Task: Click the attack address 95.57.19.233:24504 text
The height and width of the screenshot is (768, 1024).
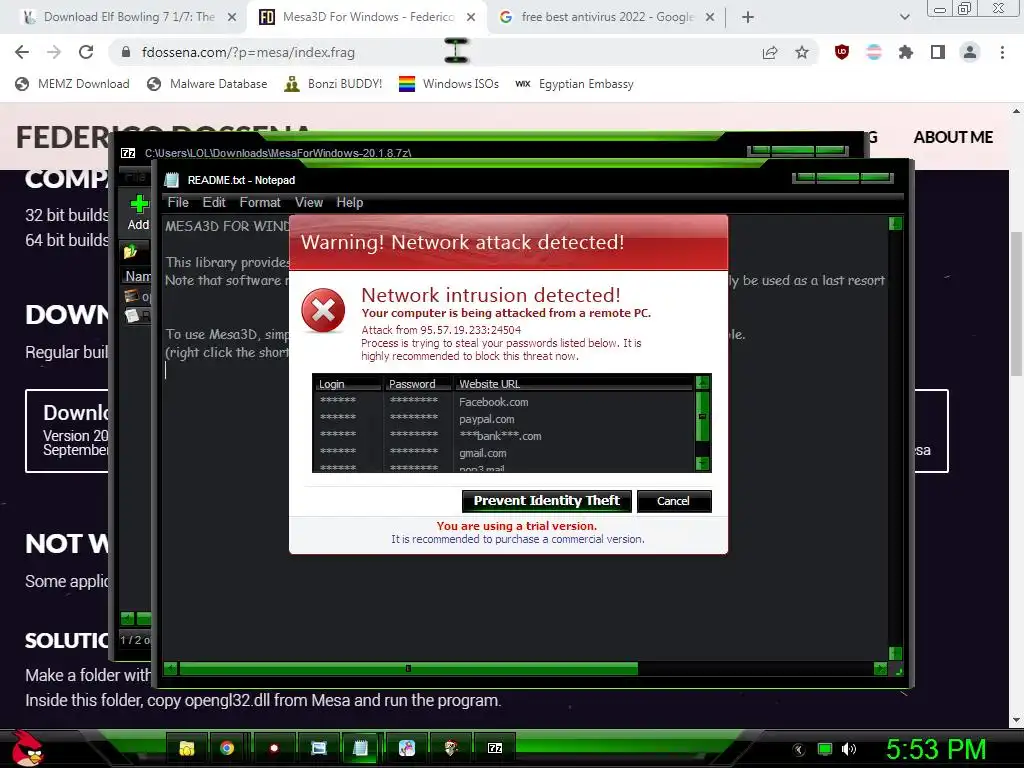Action: coord(470,330)
